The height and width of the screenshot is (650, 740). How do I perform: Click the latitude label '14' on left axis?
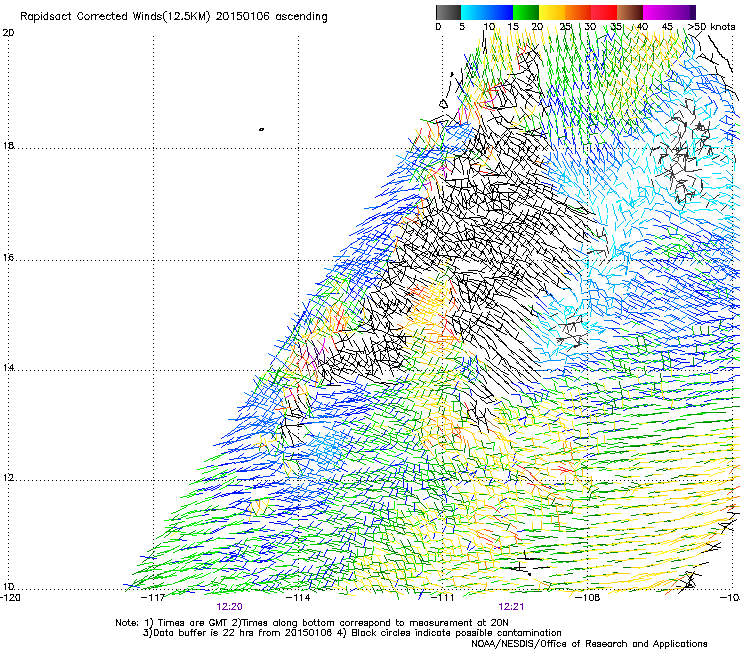[8, 367]
